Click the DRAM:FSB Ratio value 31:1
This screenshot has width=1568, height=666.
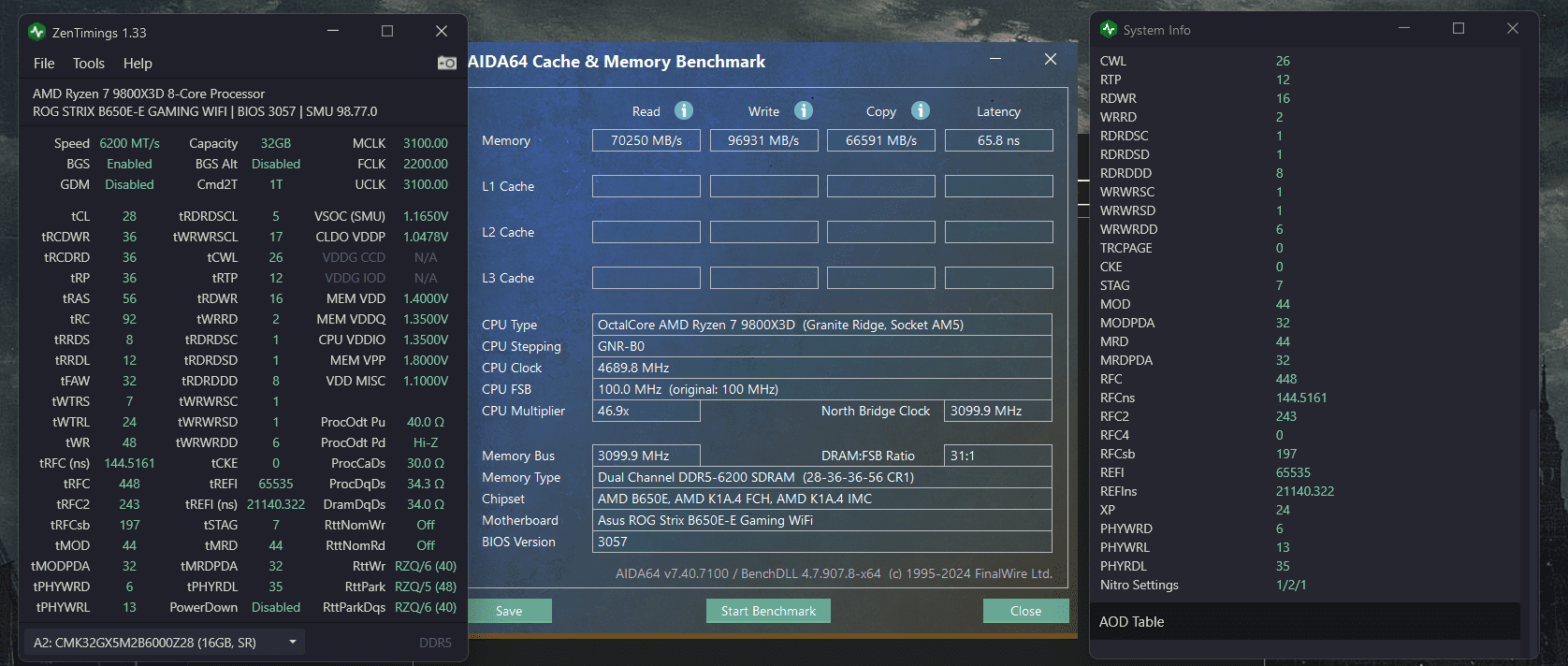998,456
